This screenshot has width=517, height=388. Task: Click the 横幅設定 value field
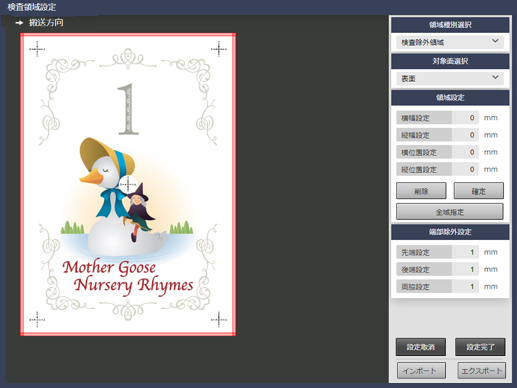click(x=465, y=118)
